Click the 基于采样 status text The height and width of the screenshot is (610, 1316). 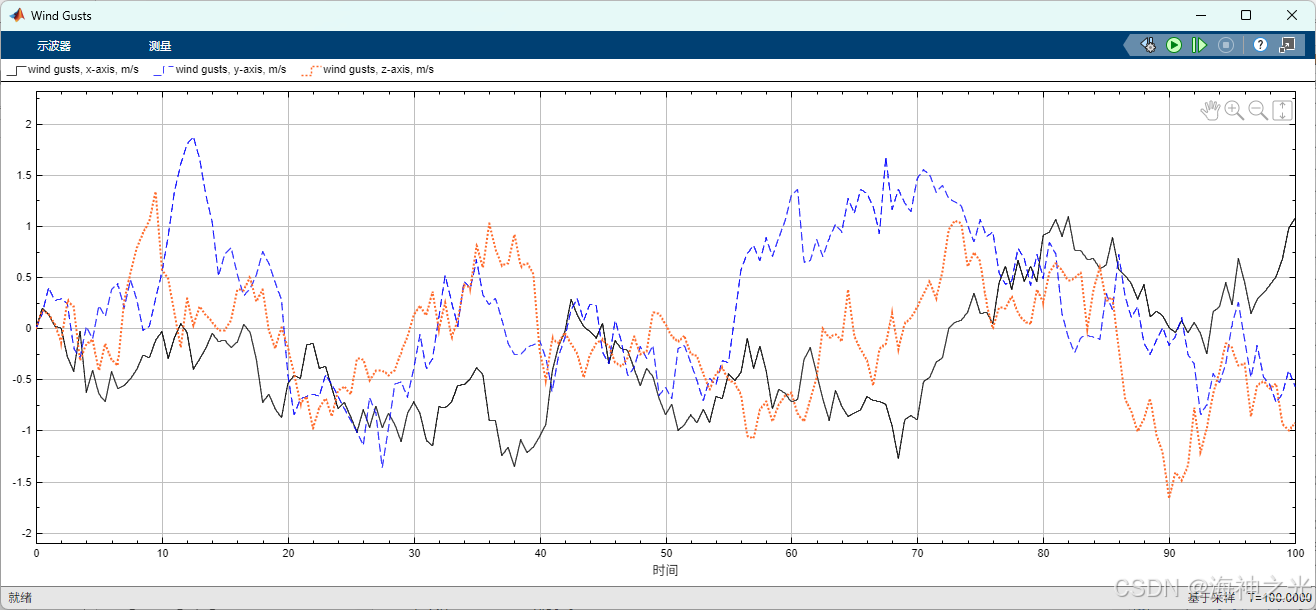pos(1213,598)
